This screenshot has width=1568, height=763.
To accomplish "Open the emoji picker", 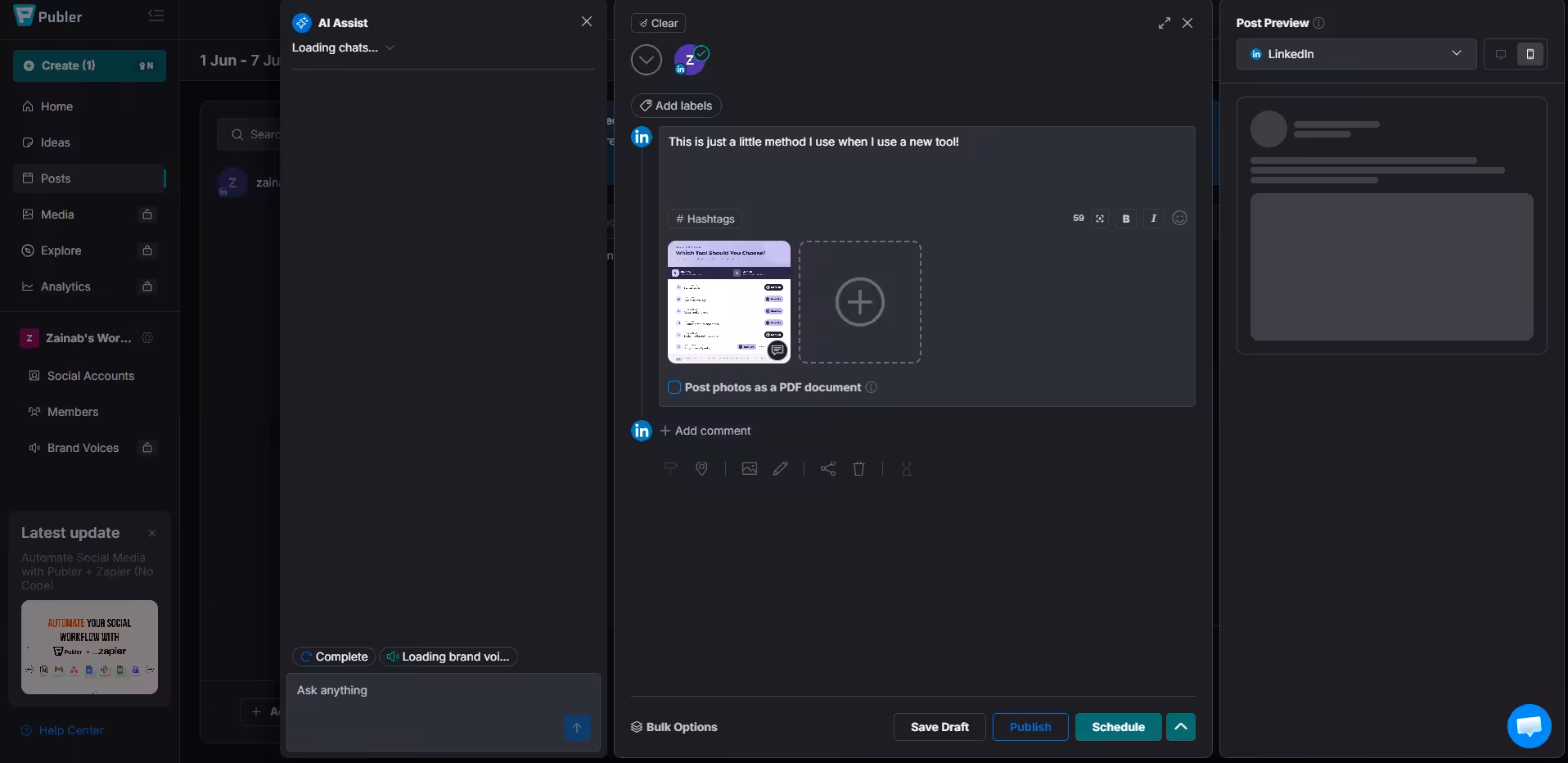I will (1179, 218).
